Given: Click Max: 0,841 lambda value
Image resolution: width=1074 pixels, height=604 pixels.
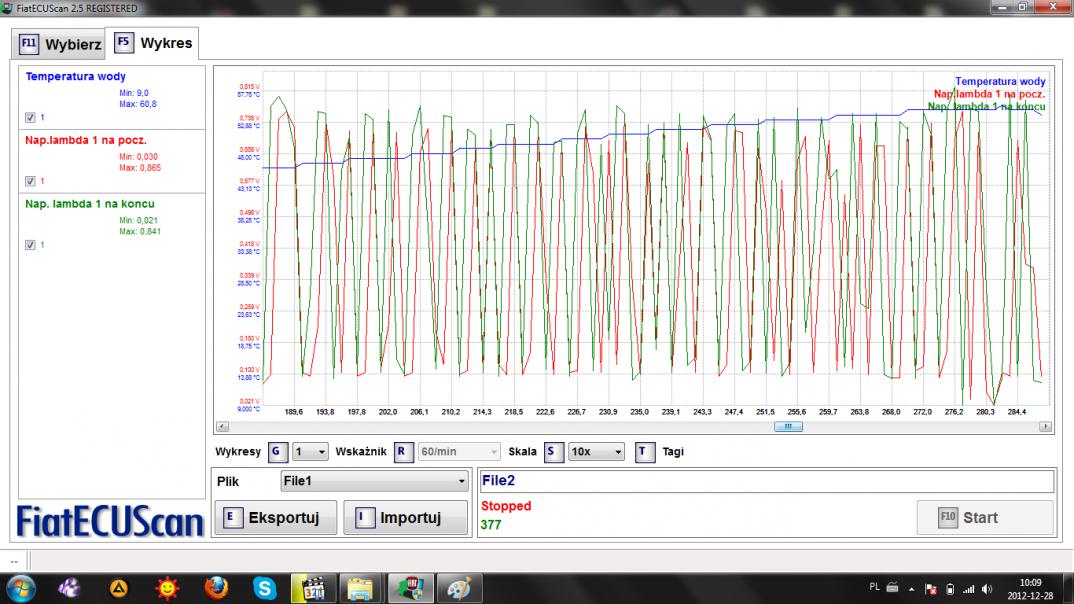Looking at the screenshot, I should tap(140, 231).
